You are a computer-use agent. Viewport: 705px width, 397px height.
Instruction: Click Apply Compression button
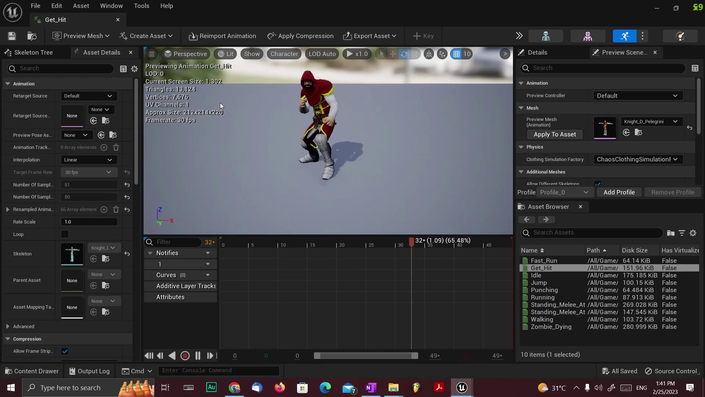pos(300,36)
